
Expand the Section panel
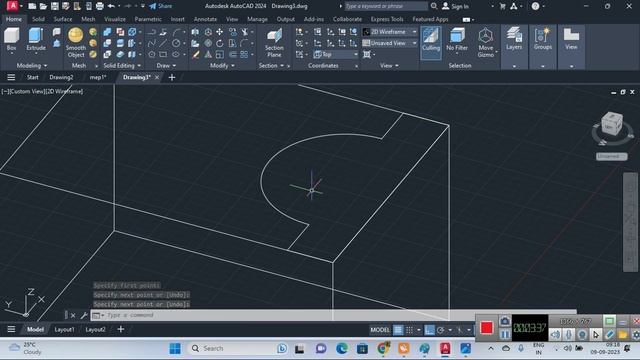pyautogui.click(x=271, y=65)
